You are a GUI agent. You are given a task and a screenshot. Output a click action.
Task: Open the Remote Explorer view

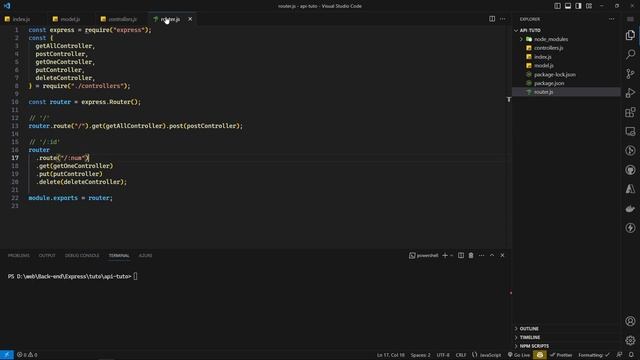click(x=630, y=131)
